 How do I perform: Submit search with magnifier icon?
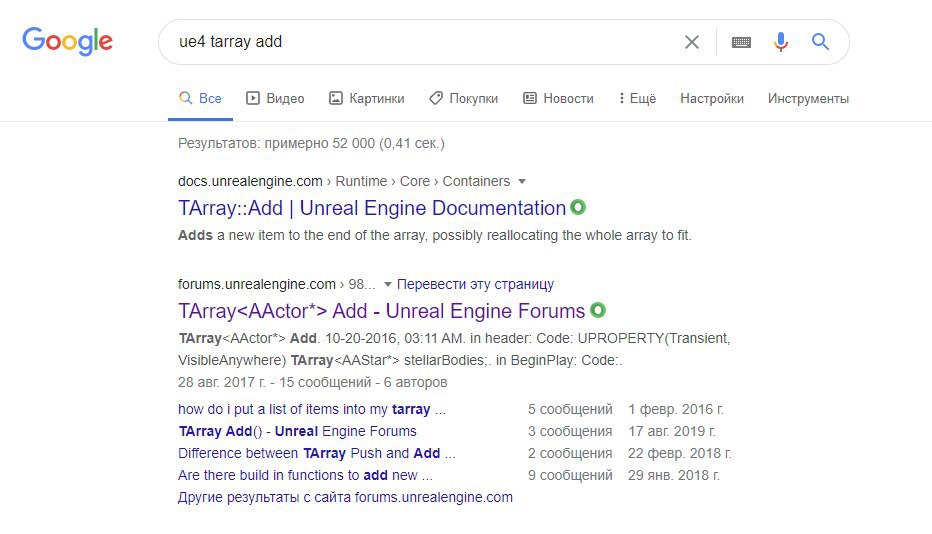point(820,42)
